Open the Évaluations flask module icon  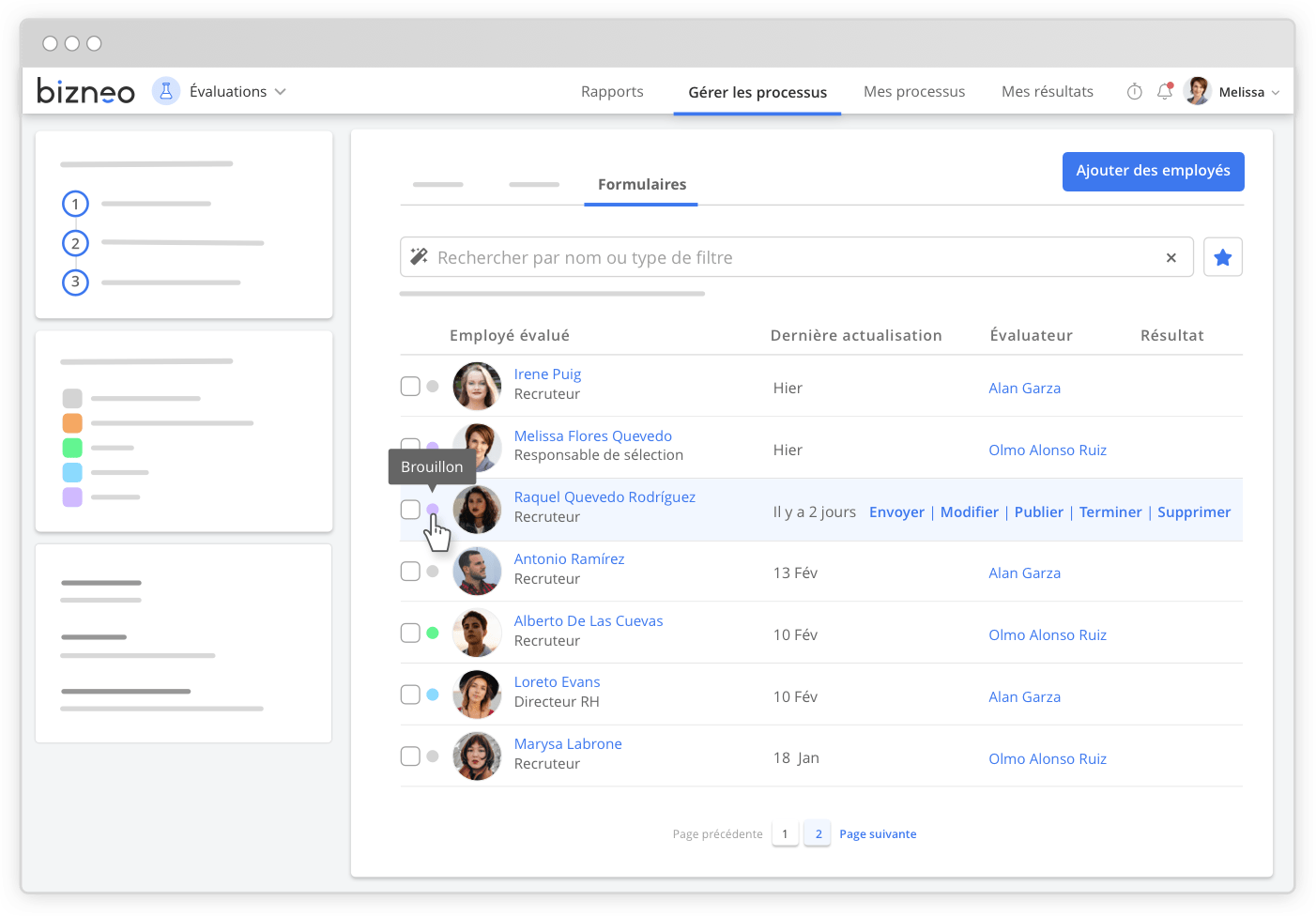(166, 91)
